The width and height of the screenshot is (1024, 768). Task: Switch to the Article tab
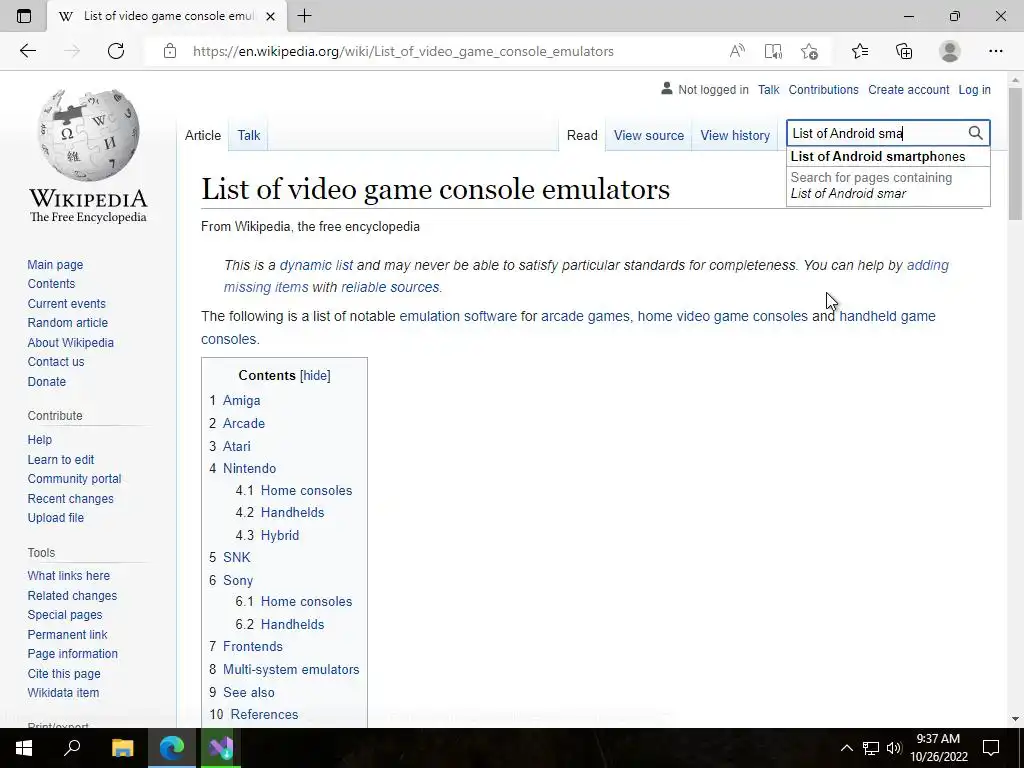point(202,135)
